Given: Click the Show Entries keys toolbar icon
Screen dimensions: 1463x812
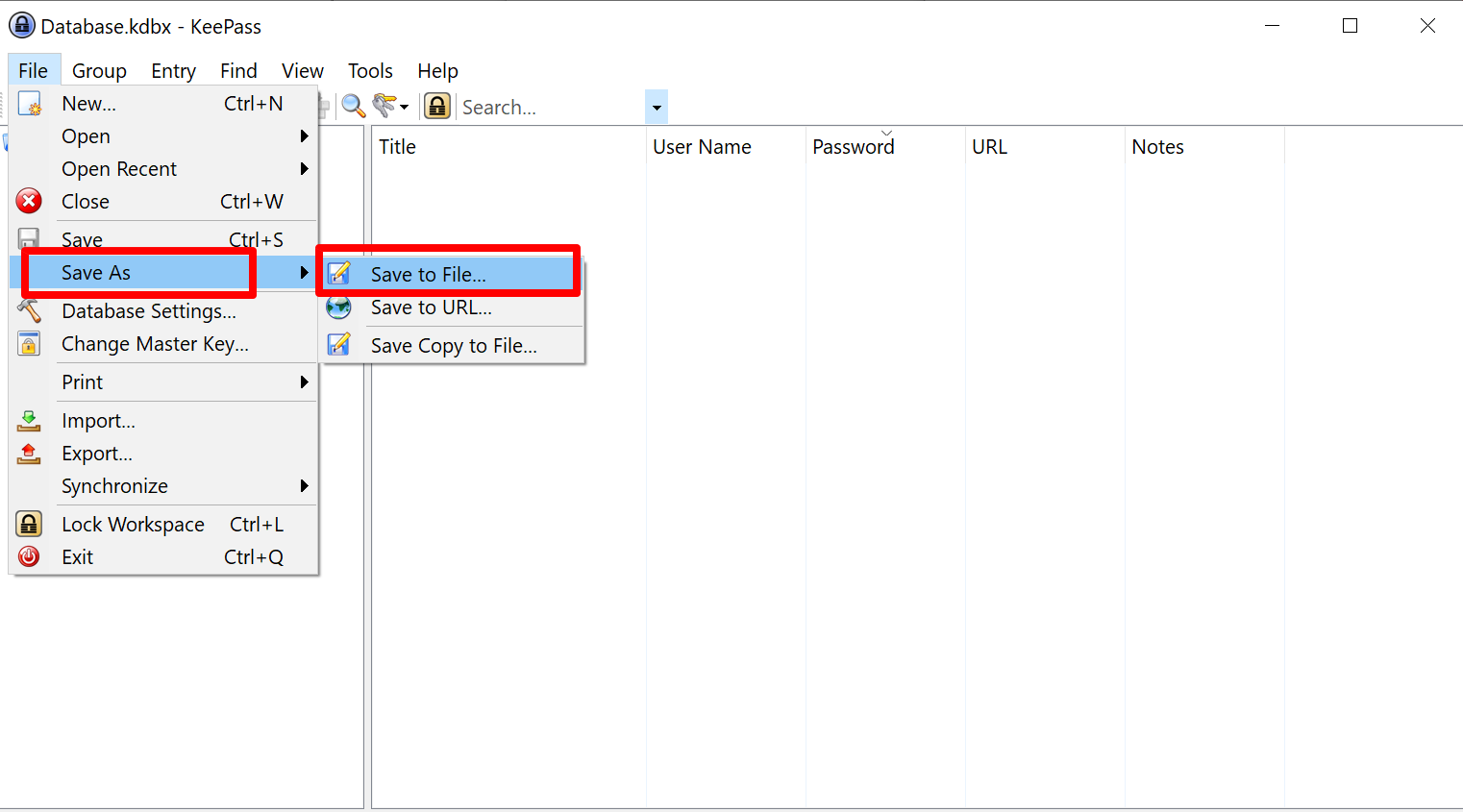Looking at the screenshot, I should pos(385,106).
